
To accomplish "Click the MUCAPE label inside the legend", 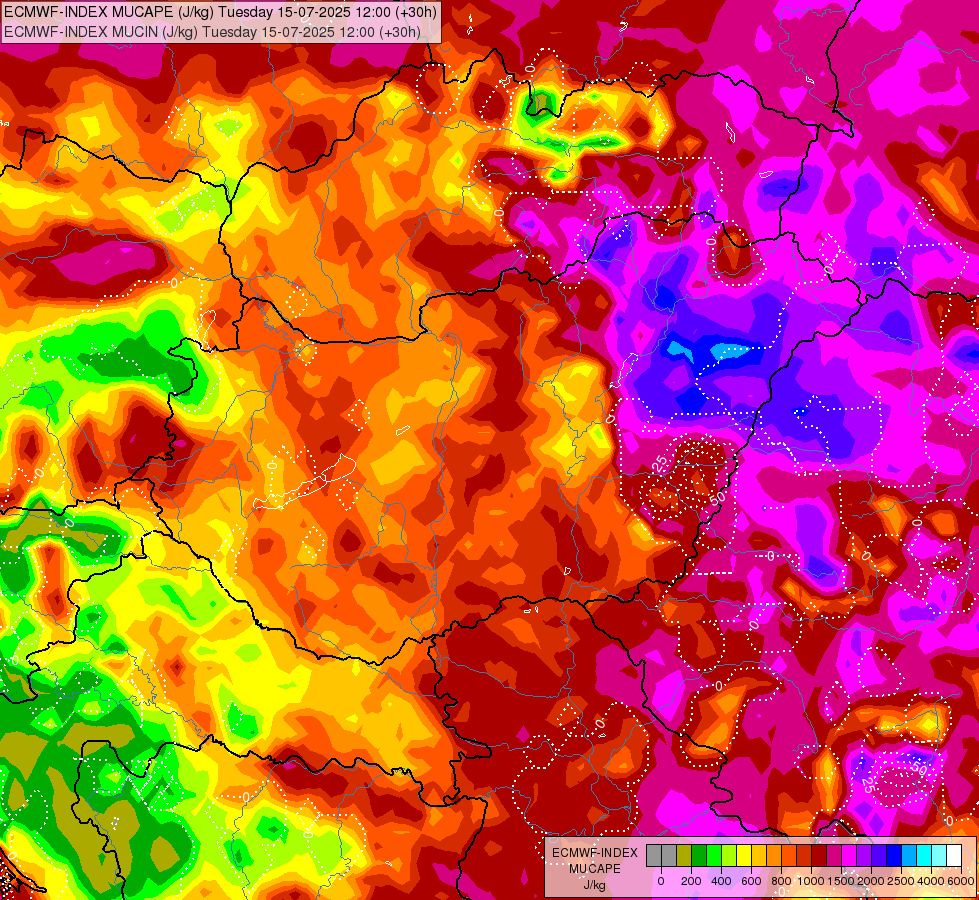I will click(595, 869).
